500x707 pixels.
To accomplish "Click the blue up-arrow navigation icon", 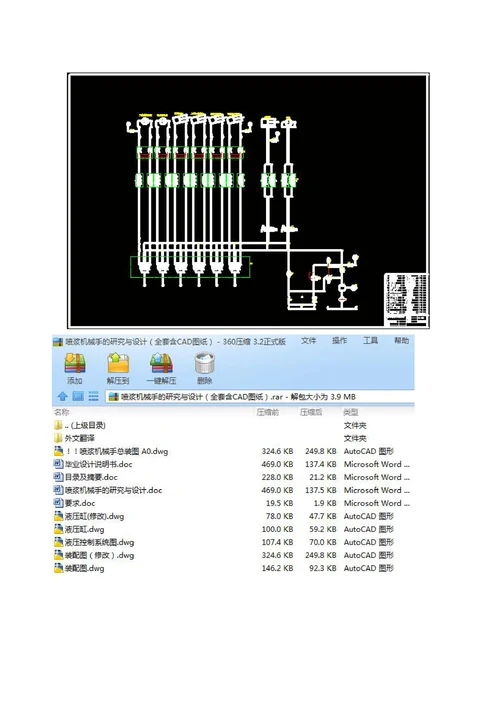I will [x=62, y=396].
